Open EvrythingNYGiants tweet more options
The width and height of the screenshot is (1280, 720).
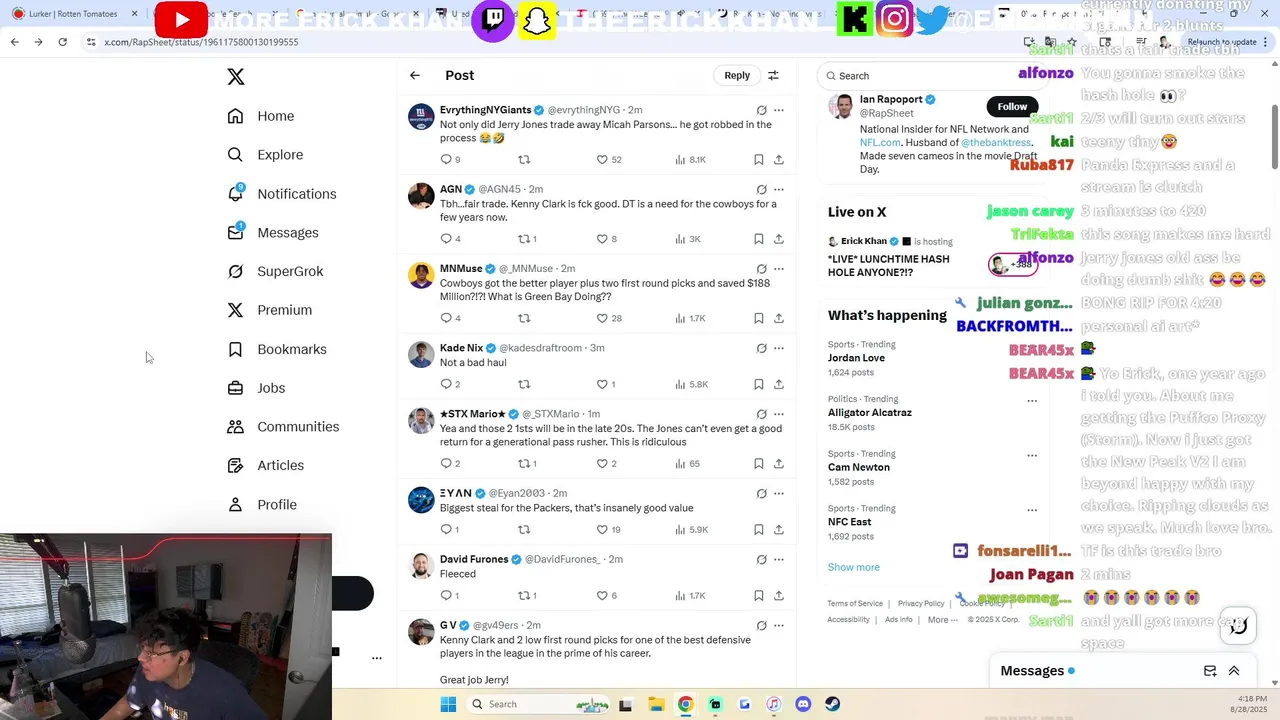pyautogui.click(x=779, y=110)
